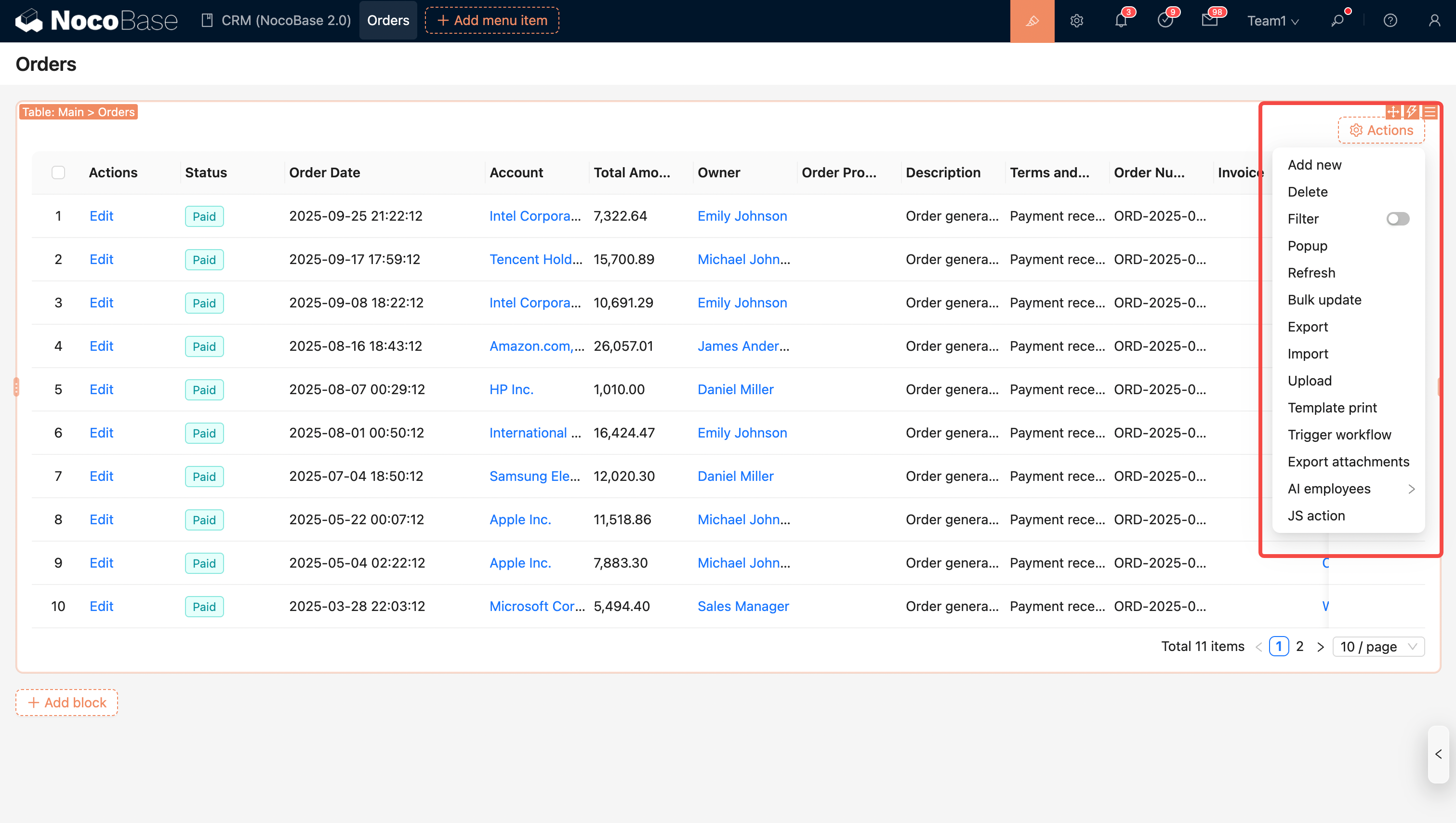Image resolution: width=1456 pixels, height=823 pixels.
Task: Click the license key icon
Action: pos(1337,21)
